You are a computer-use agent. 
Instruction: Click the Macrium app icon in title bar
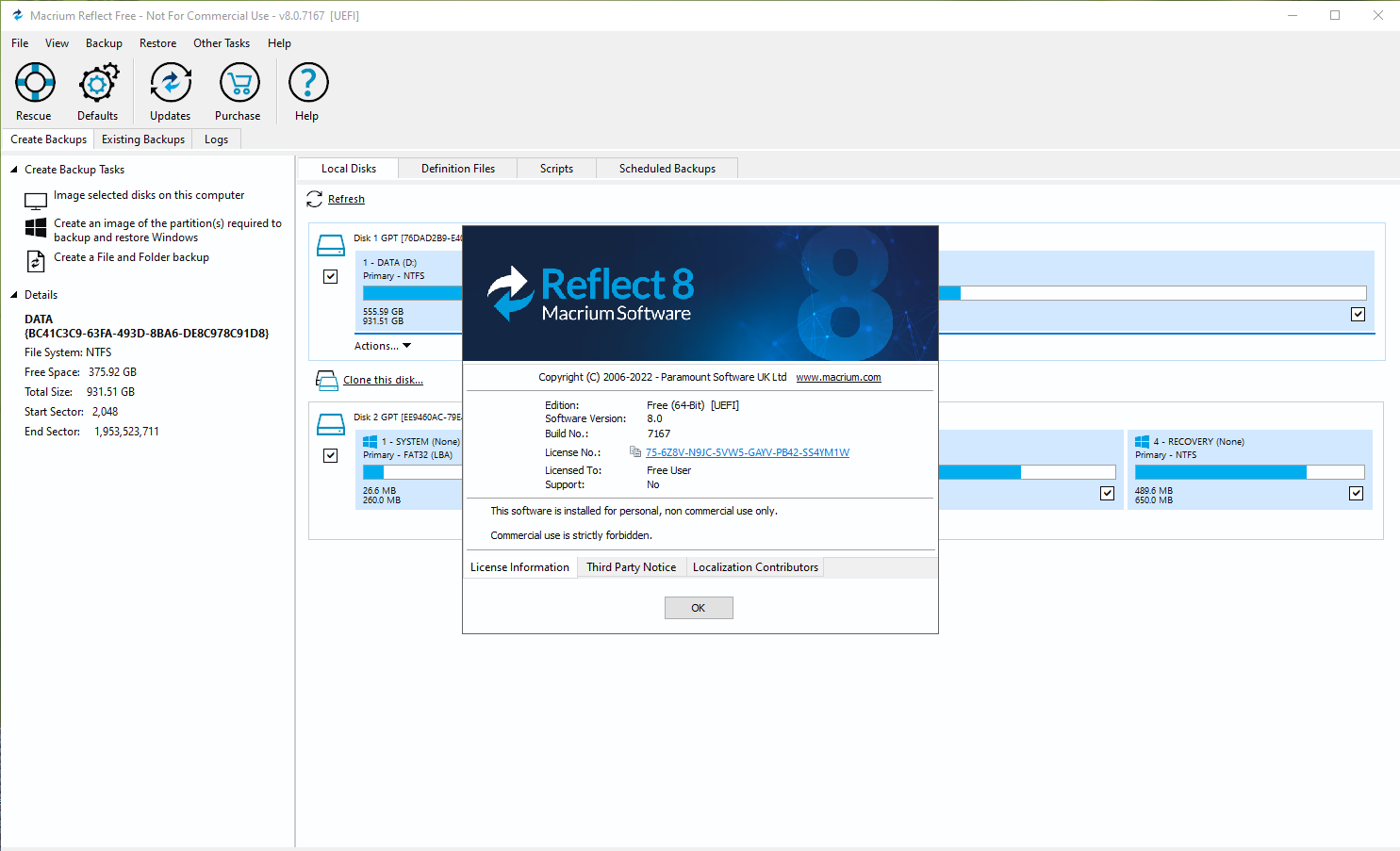pyautogui.click(x=17, y=15)
